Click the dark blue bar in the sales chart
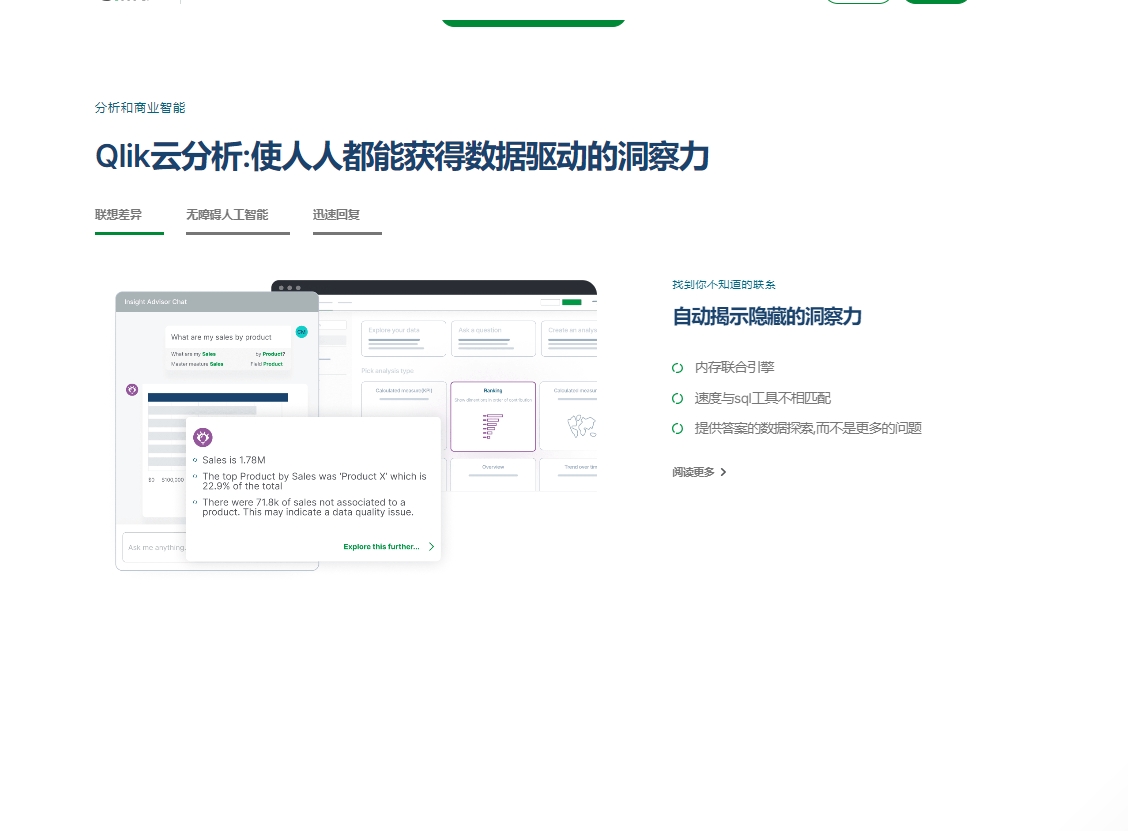Screen dimensions: 1128x831 218,397
